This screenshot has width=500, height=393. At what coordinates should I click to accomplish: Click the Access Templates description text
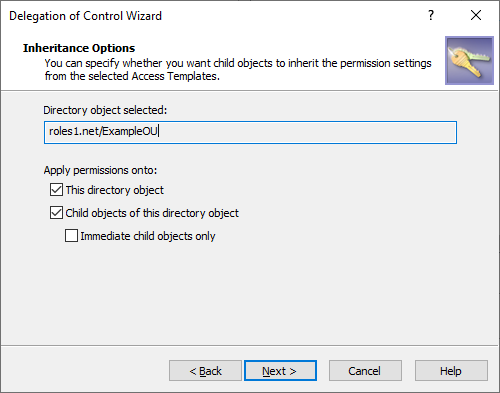tap(238, 69)
